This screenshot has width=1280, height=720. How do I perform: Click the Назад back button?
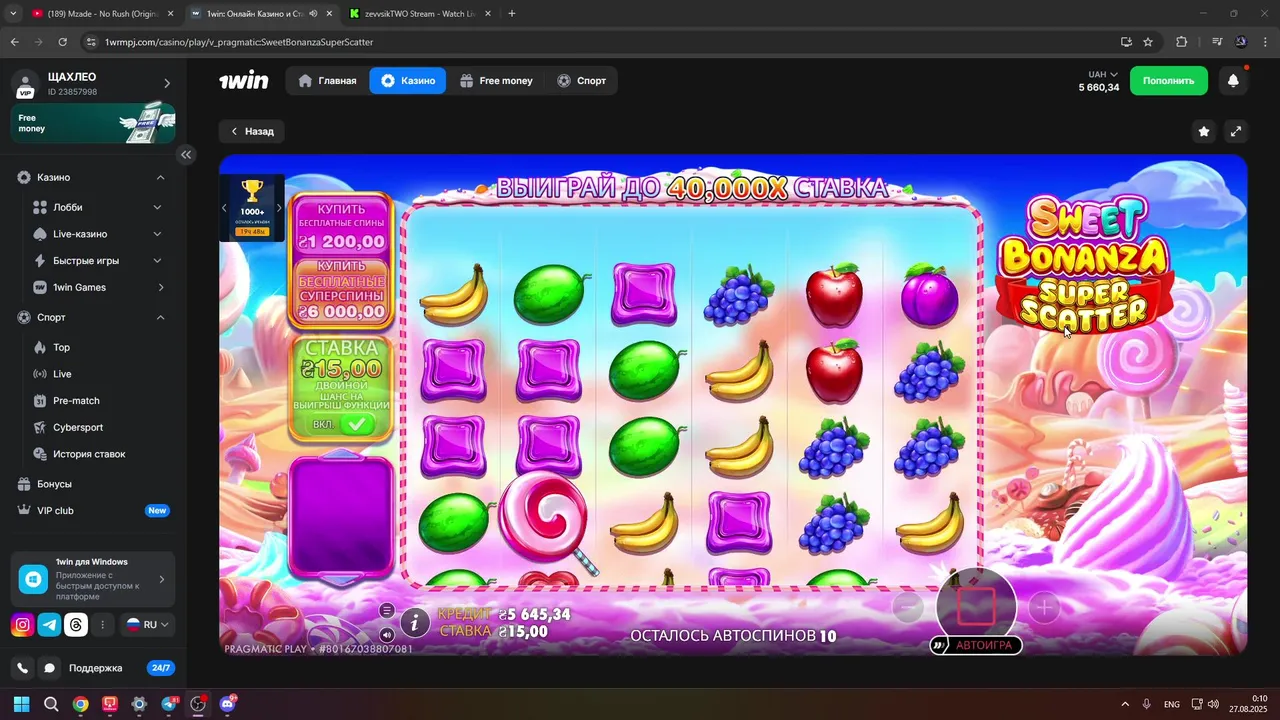(252, 131)
